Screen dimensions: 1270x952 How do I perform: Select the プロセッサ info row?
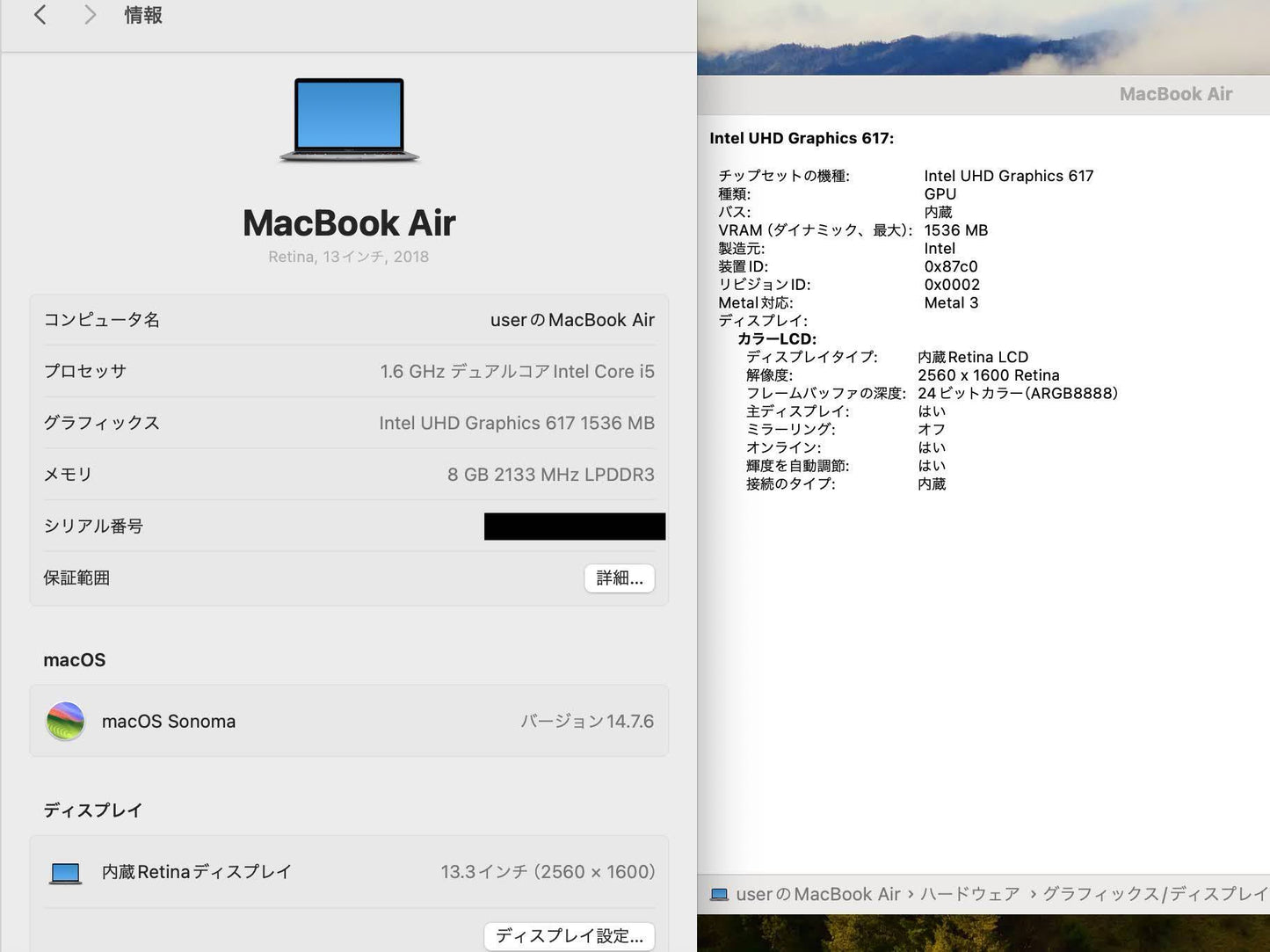(349, 371)
